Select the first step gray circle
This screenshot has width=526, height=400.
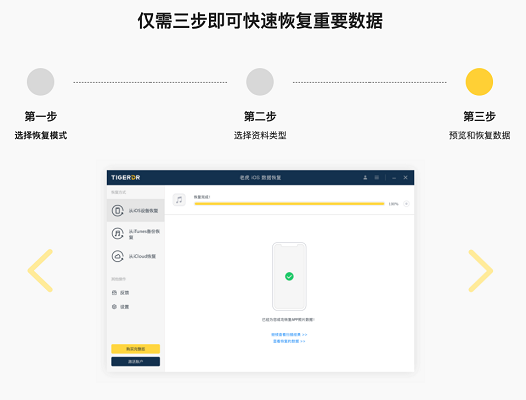tap(41, 82)
